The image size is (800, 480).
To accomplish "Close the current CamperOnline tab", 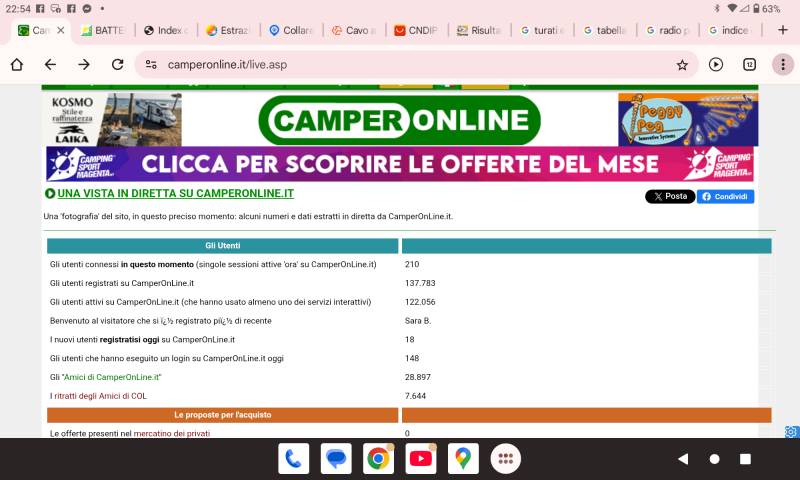I will tap(61, 30).
